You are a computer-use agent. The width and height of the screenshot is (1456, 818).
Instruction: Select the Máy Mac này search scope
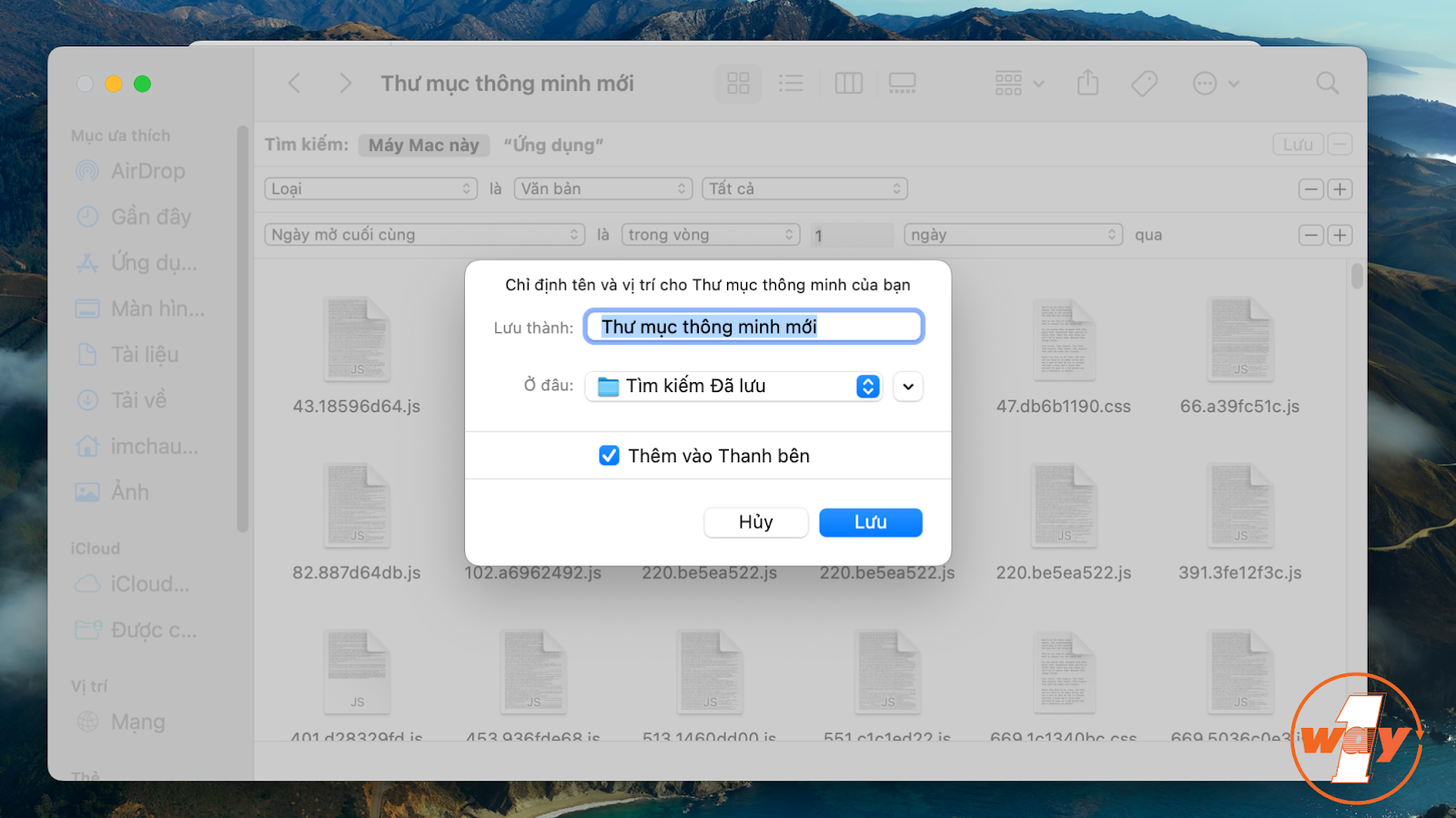(x=424, y=146)
